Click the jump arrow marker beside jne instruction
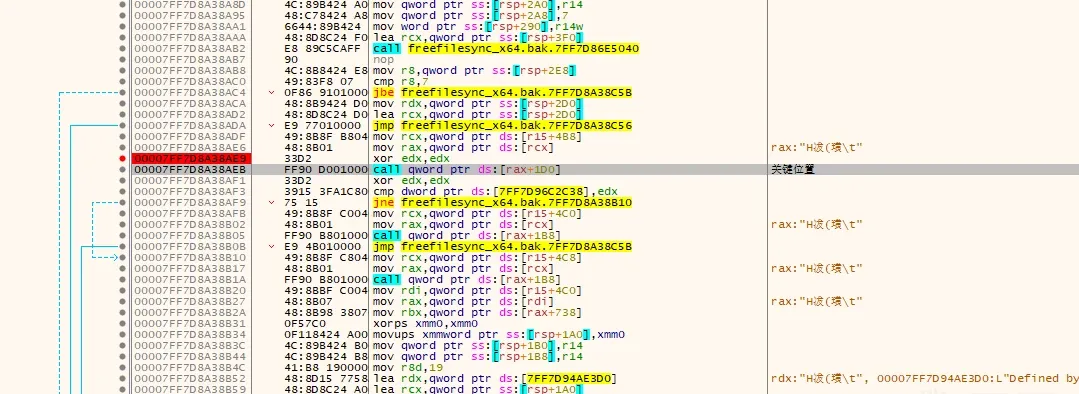The height and width of the screenshot is (394, 1079). point(272,202)
